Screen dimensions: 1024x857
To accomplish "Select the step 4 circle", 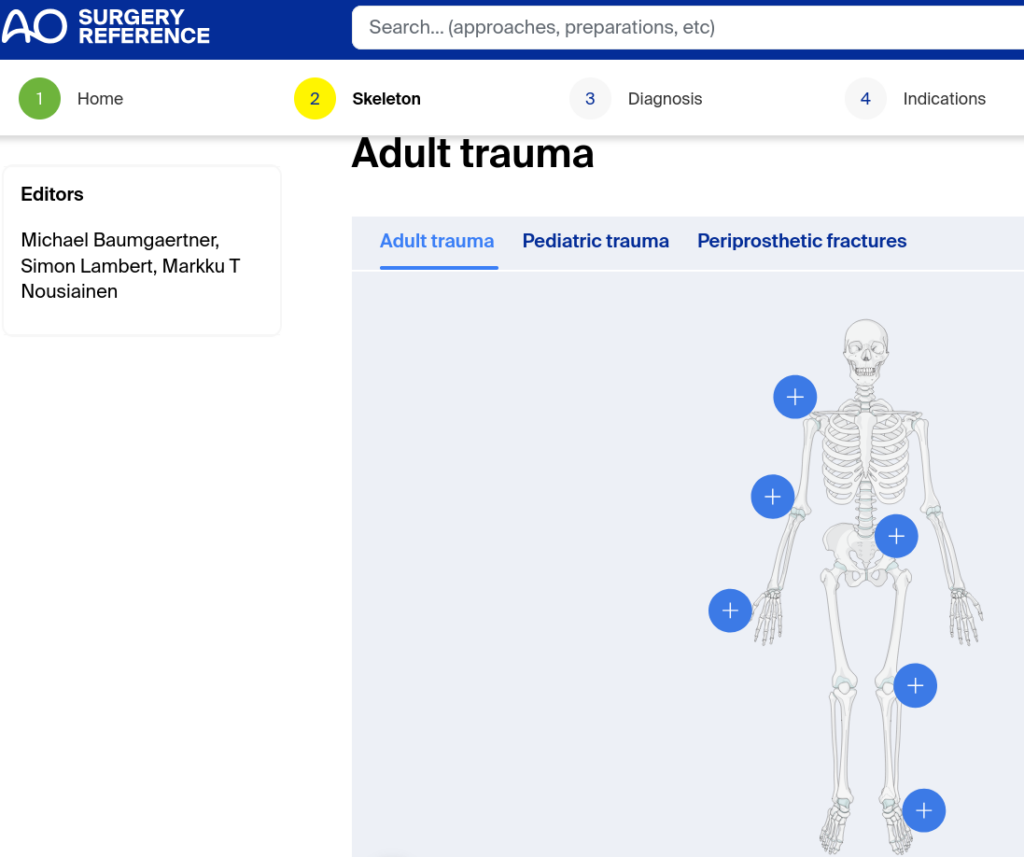I will click(865, 98).
